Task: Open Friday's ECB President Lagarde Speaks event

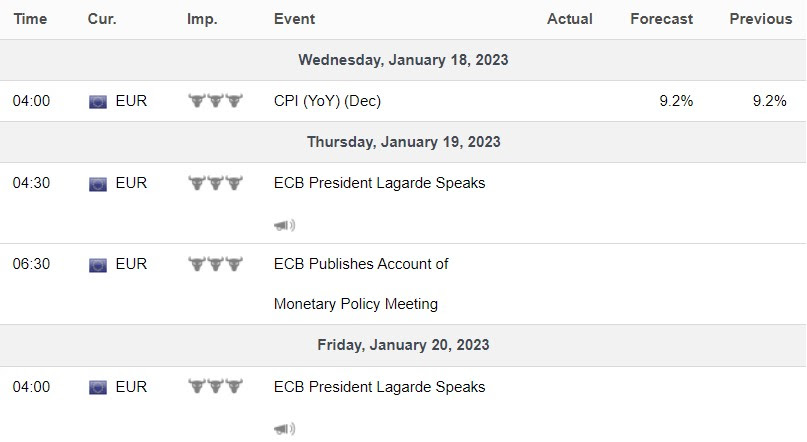Action: click(379, 387)
